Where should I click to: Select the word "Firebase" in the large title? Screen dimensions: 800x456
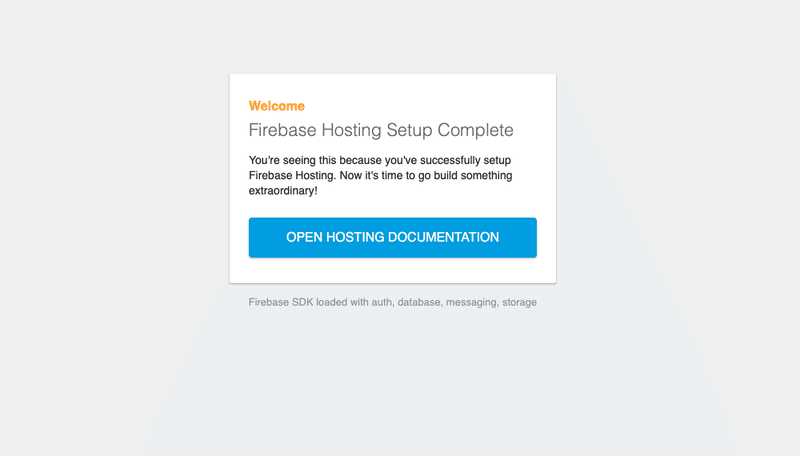coord(283,130)
